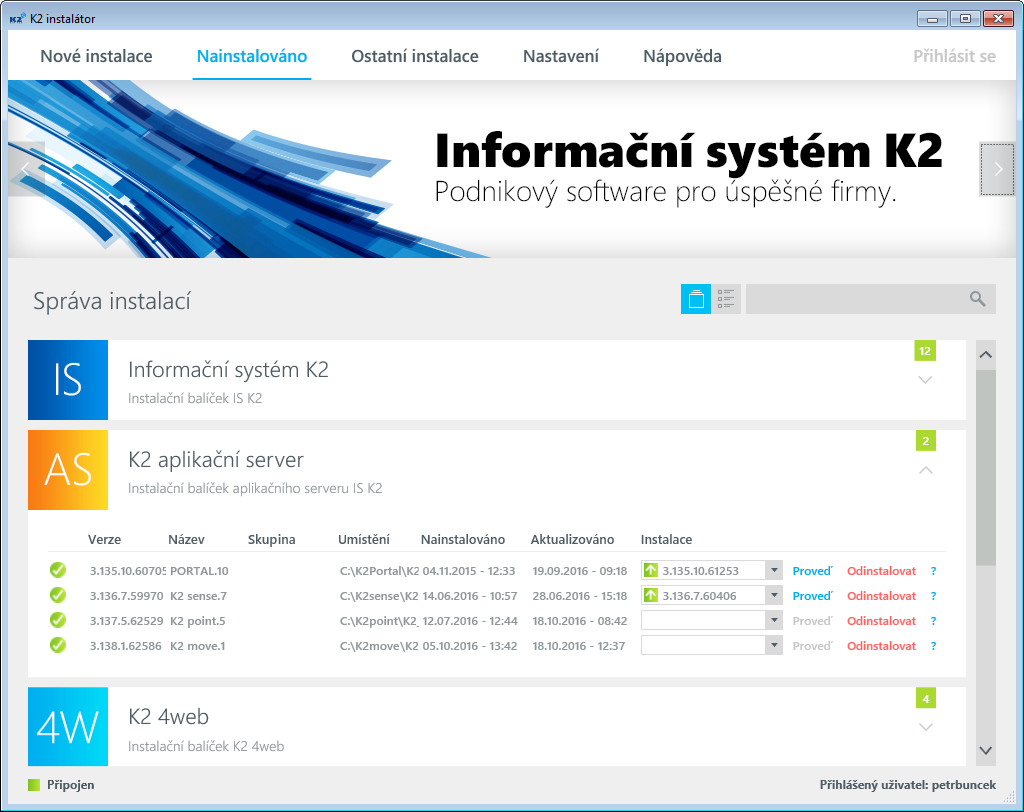
Task: Click the update arrow icon beside 3.136.7.60406
Action: tap(650, 595)
